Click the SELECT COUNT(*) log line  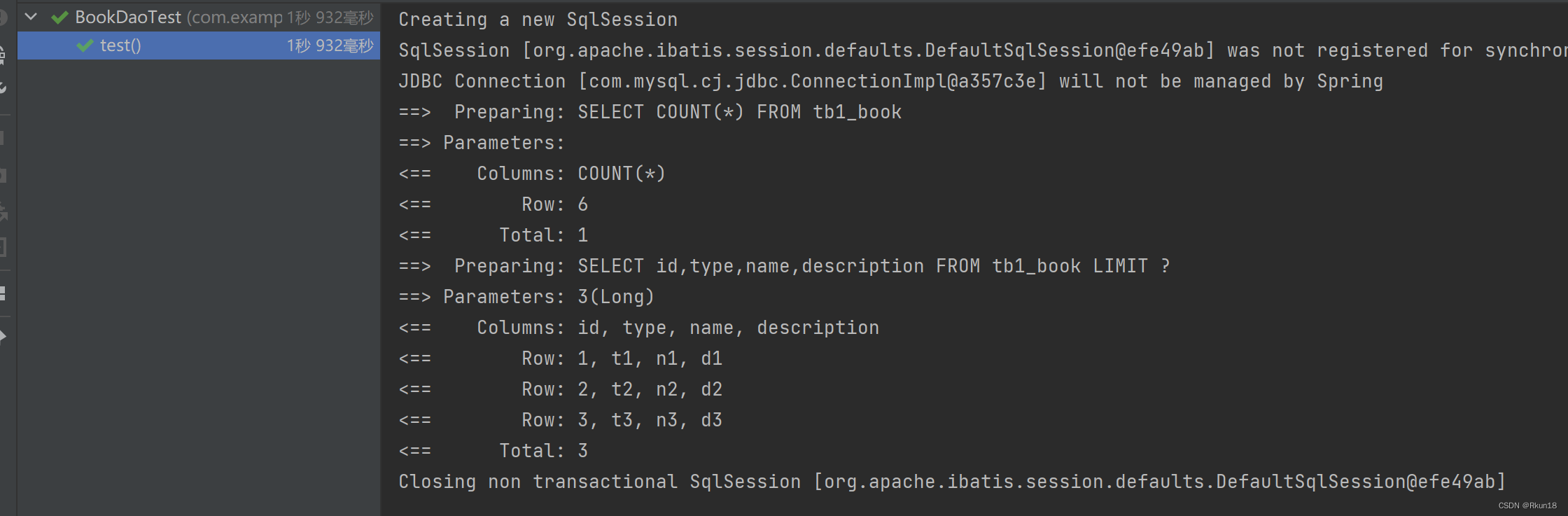tap(651, 111)
